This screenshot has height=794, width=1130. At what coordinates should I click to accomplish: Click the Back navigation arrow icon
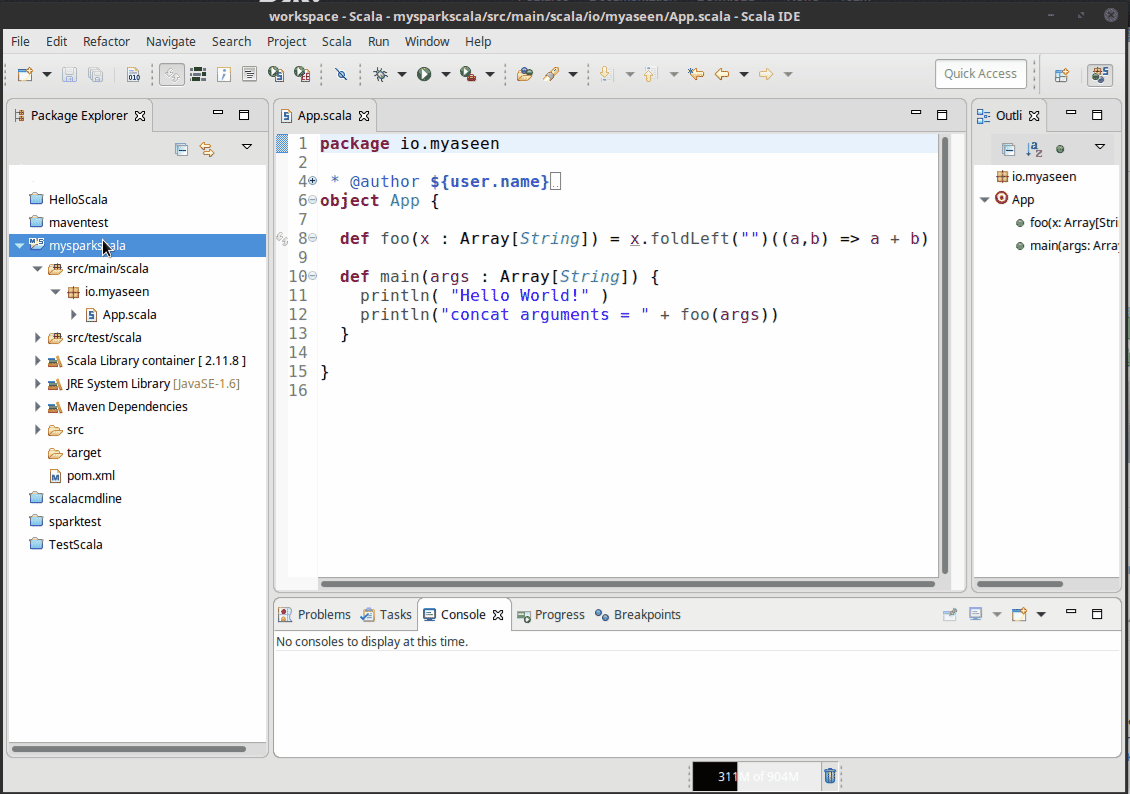tap(721, 74)
